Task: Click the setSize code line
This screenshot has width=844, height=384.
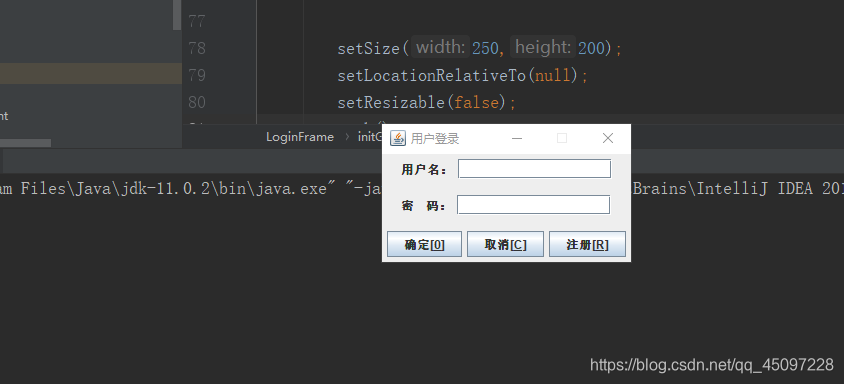Action: 480,48
